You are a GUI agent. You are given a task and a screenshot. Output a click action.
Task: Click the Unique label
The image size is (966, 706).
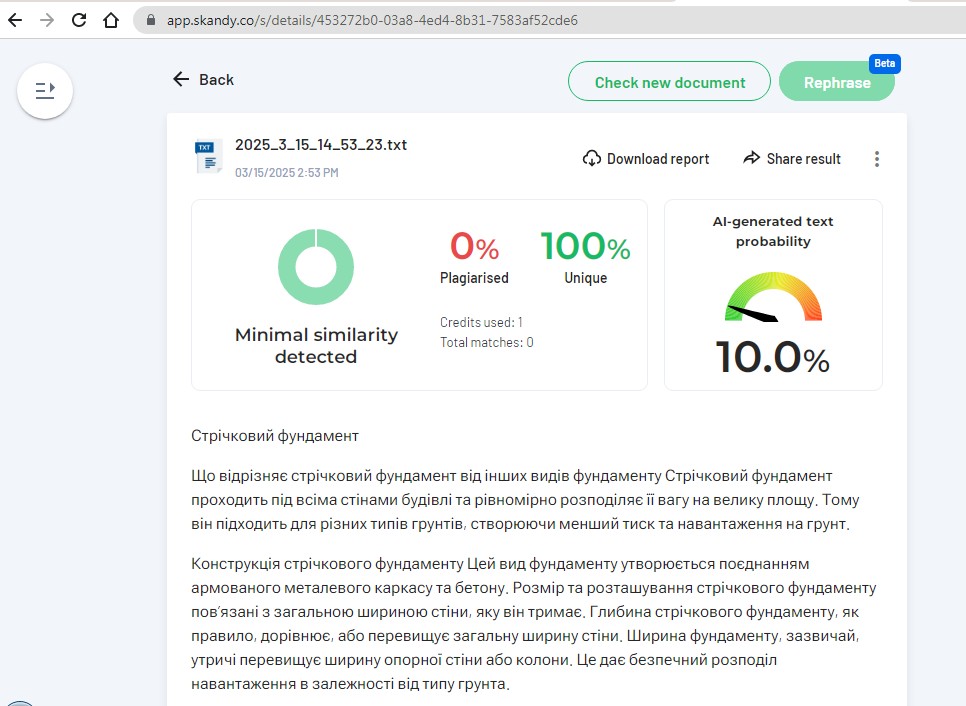coord(585,278)
